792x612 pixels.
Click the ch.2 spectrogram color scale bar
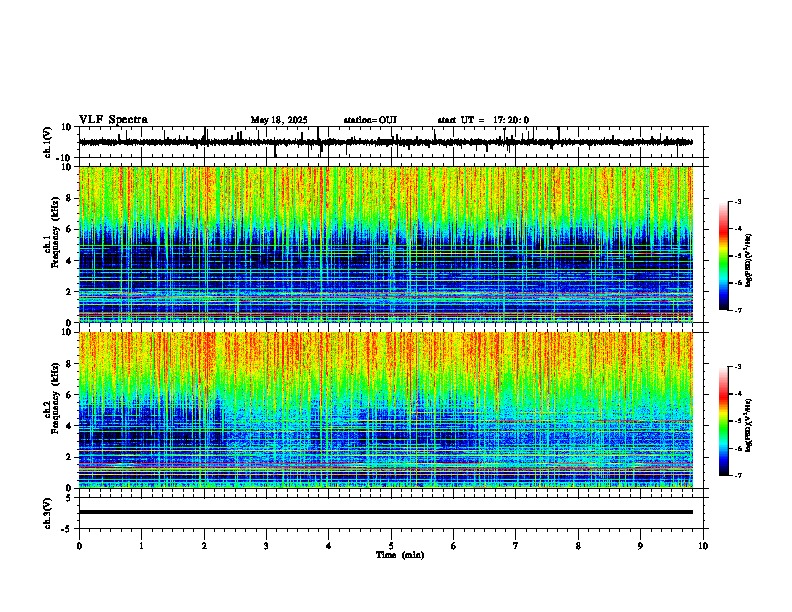pos(724,421)
